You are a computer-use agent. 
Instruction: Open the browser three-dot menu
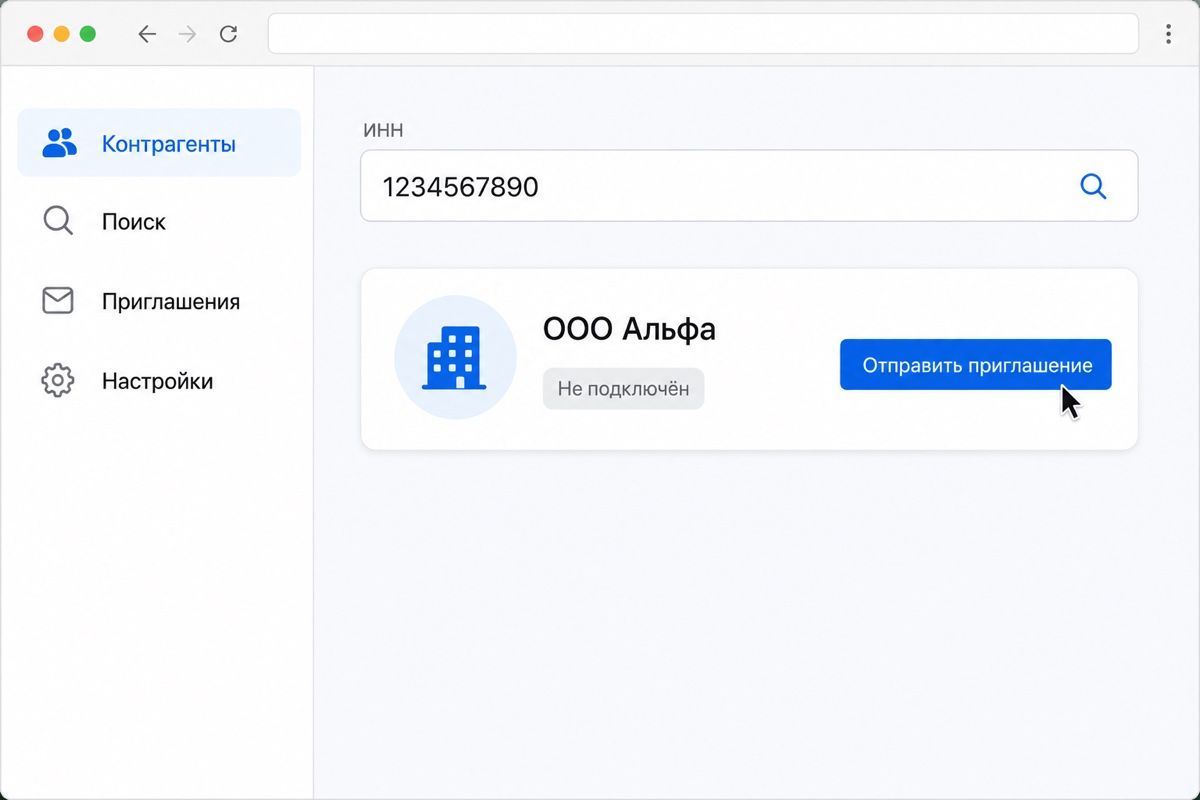(x=1168, y=34)
